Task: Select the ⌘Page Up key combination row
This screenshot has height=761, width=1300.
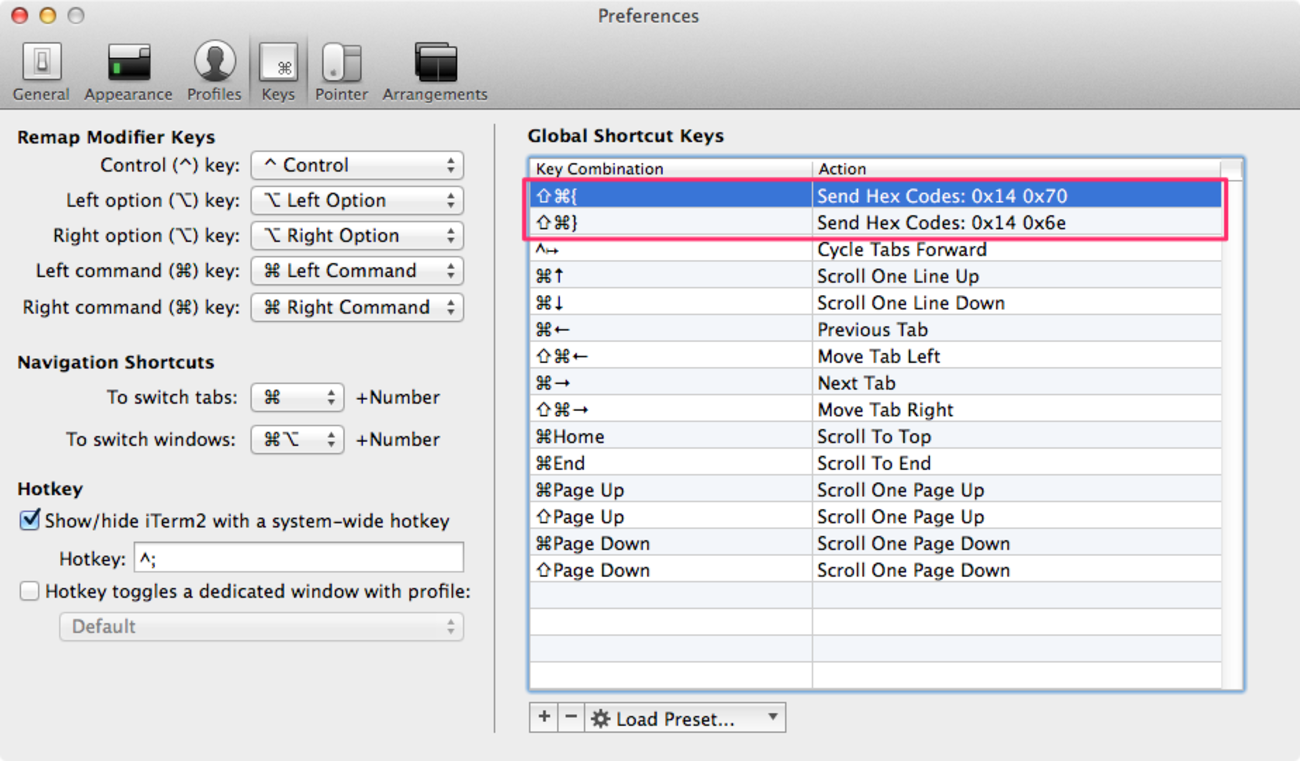Action: pos(876,490)
